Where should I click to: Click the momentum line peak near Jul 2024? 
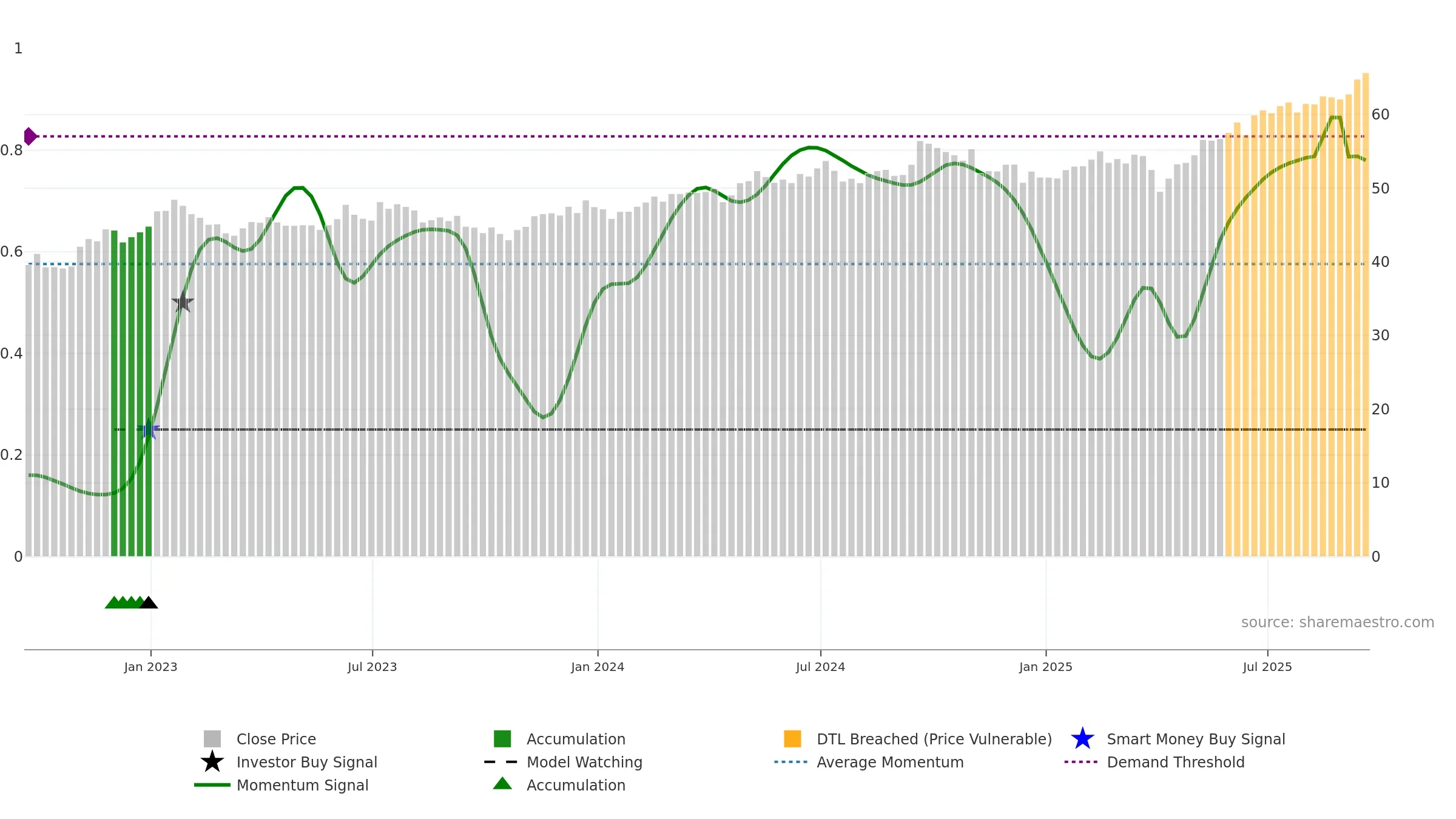pos(810,147)
